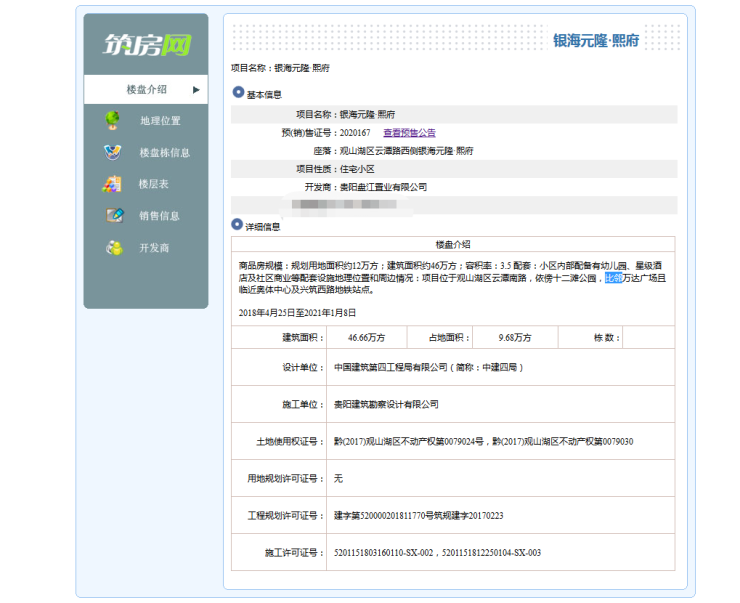Click the 筑房网 logo
Screen dimensions: 740x603
coord(147,45)
